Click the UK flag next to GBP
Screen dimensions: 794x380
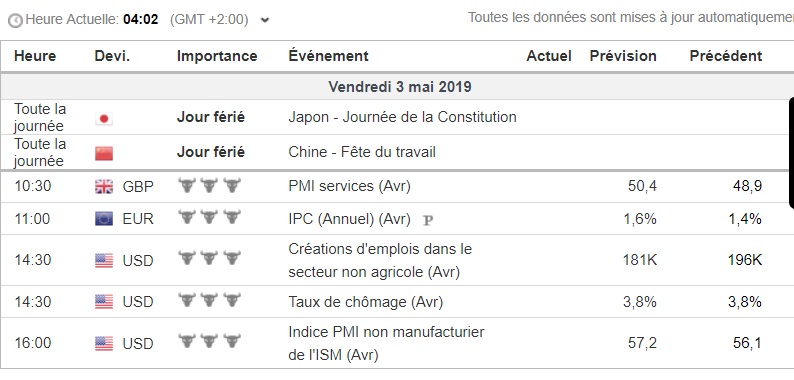coord(104,187)
